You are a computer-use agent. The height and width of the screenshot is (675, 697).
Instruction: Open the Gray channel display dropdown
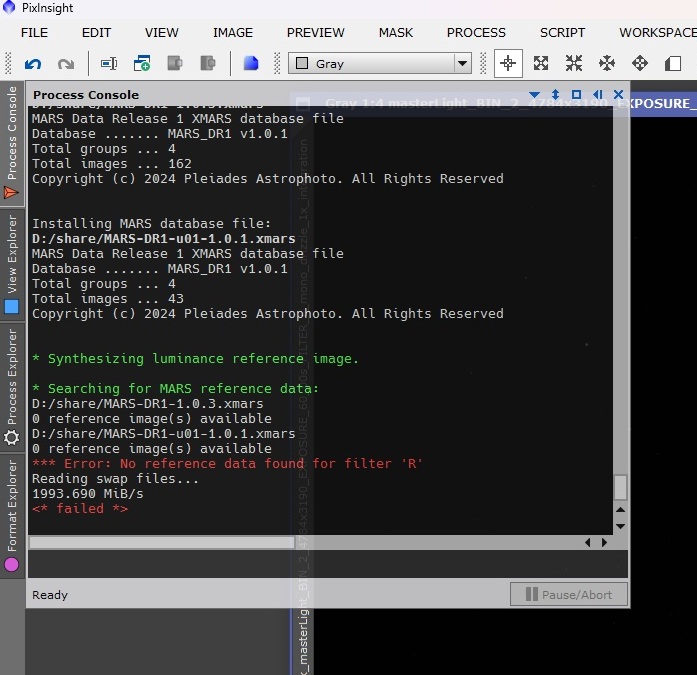pyautogui.click(x=380, y=64)
